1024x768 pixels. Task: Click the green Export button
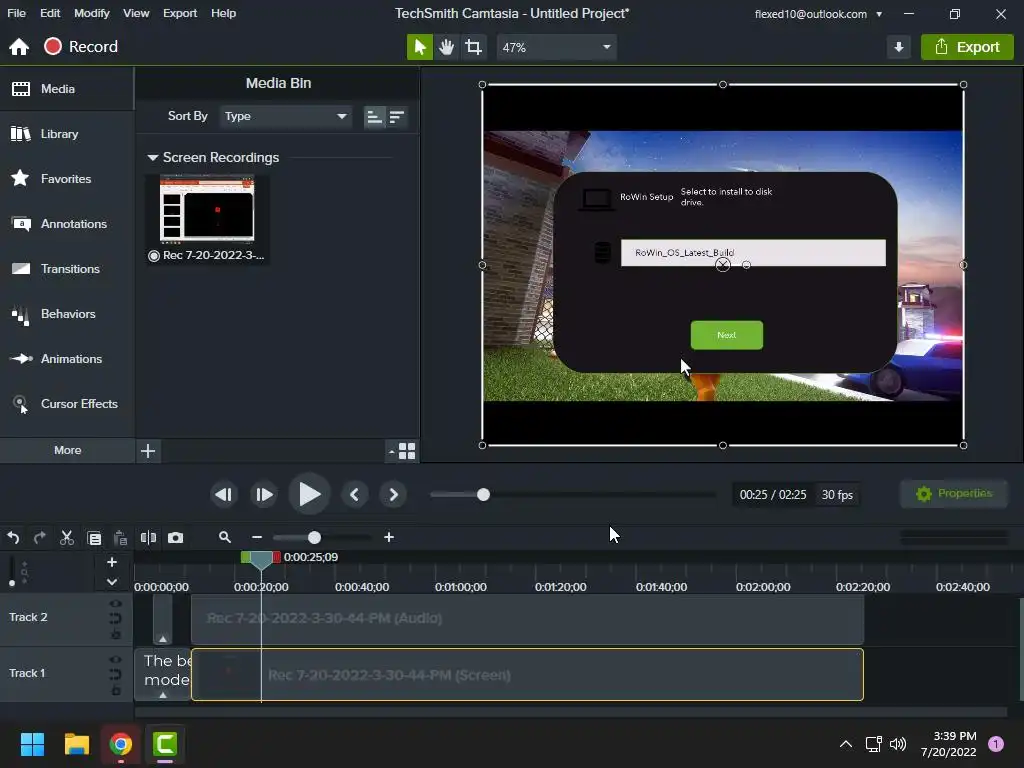(x=967, y=47)
